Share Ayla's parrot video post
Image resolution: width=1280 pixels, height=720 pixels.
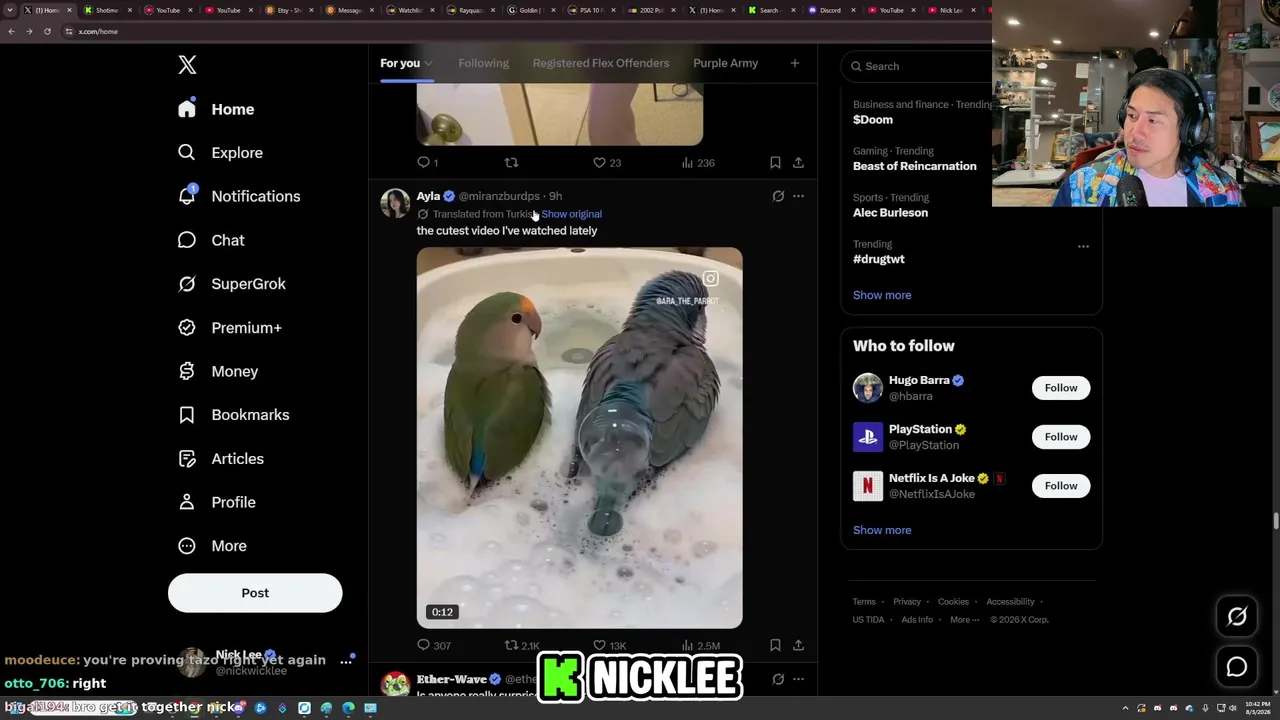point(798,646)
